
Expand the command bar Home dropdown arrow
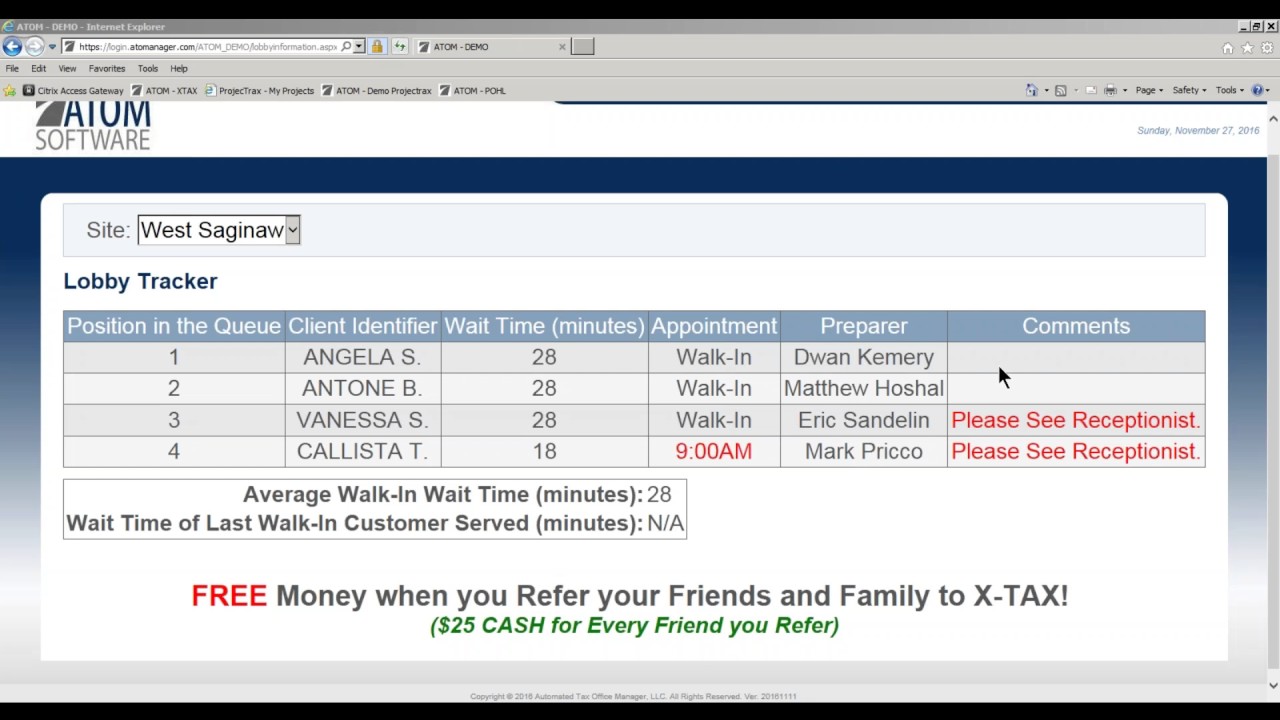pos(1046,91)
